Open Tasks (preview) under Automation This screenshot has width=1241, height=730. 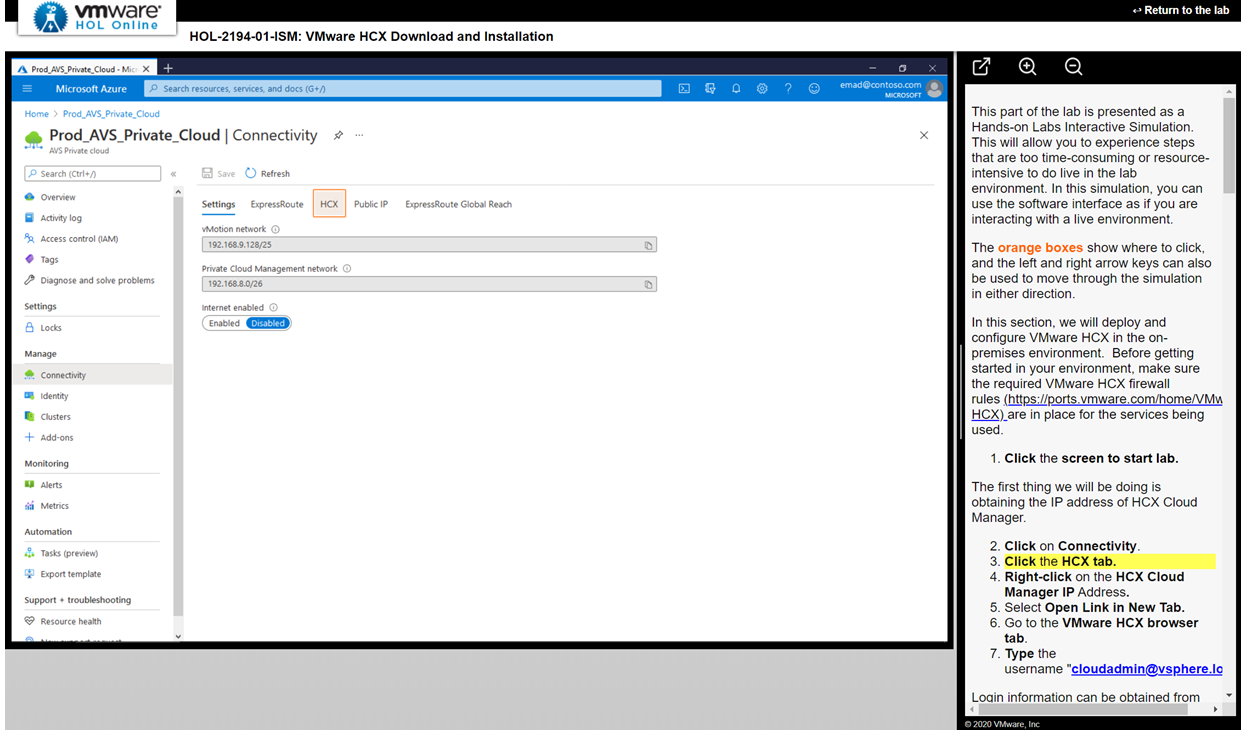tap(69, 553)
